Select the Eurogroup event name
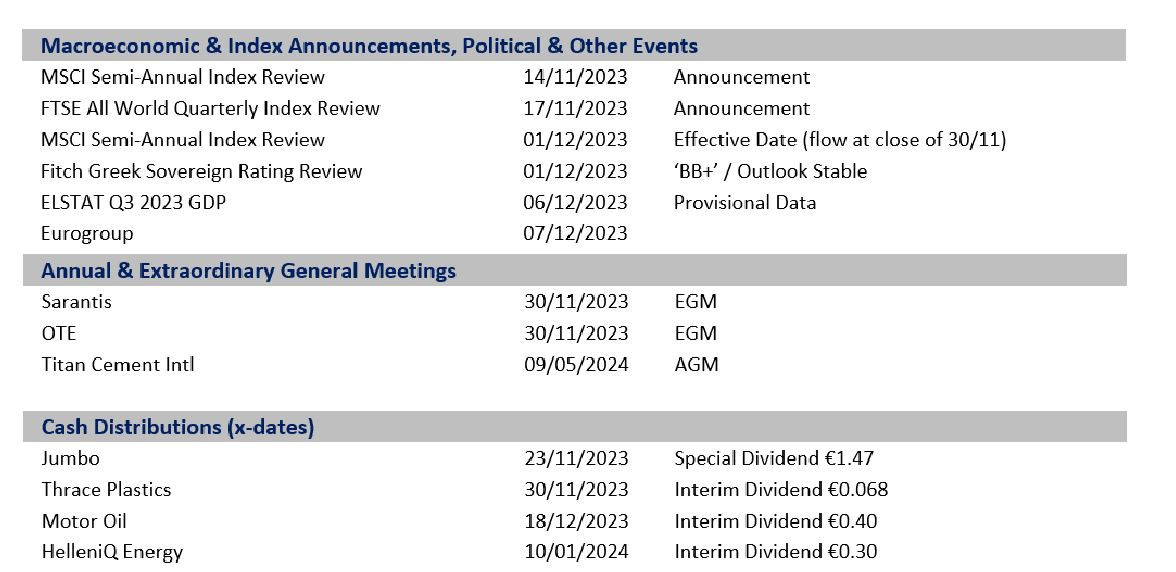1176x572 pixels. pos(87,233)
